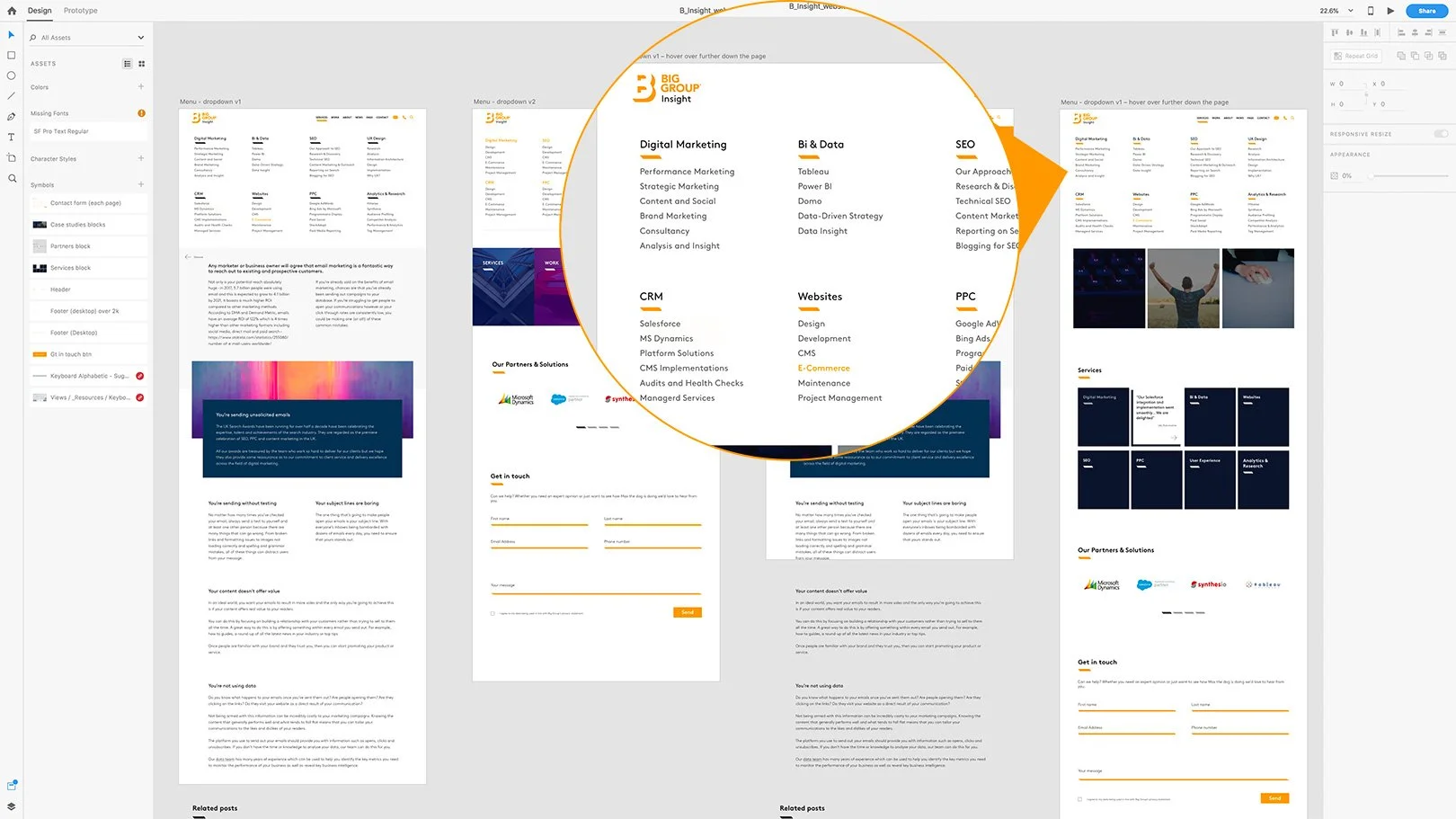Add a new color asset
1456x819 pixels.
tap(141, 86)
